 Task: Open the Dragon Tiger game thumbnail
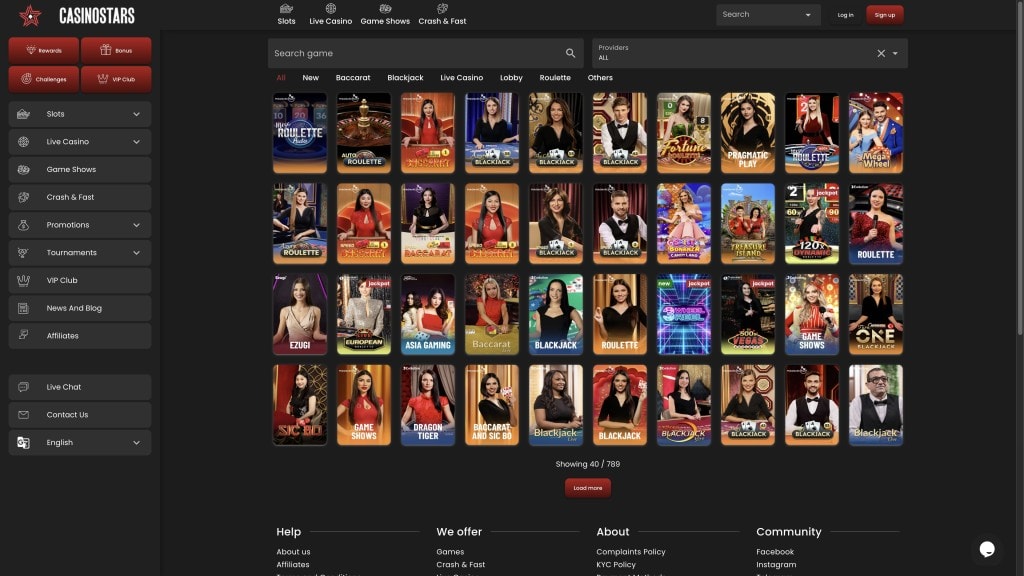coord(428,405)
